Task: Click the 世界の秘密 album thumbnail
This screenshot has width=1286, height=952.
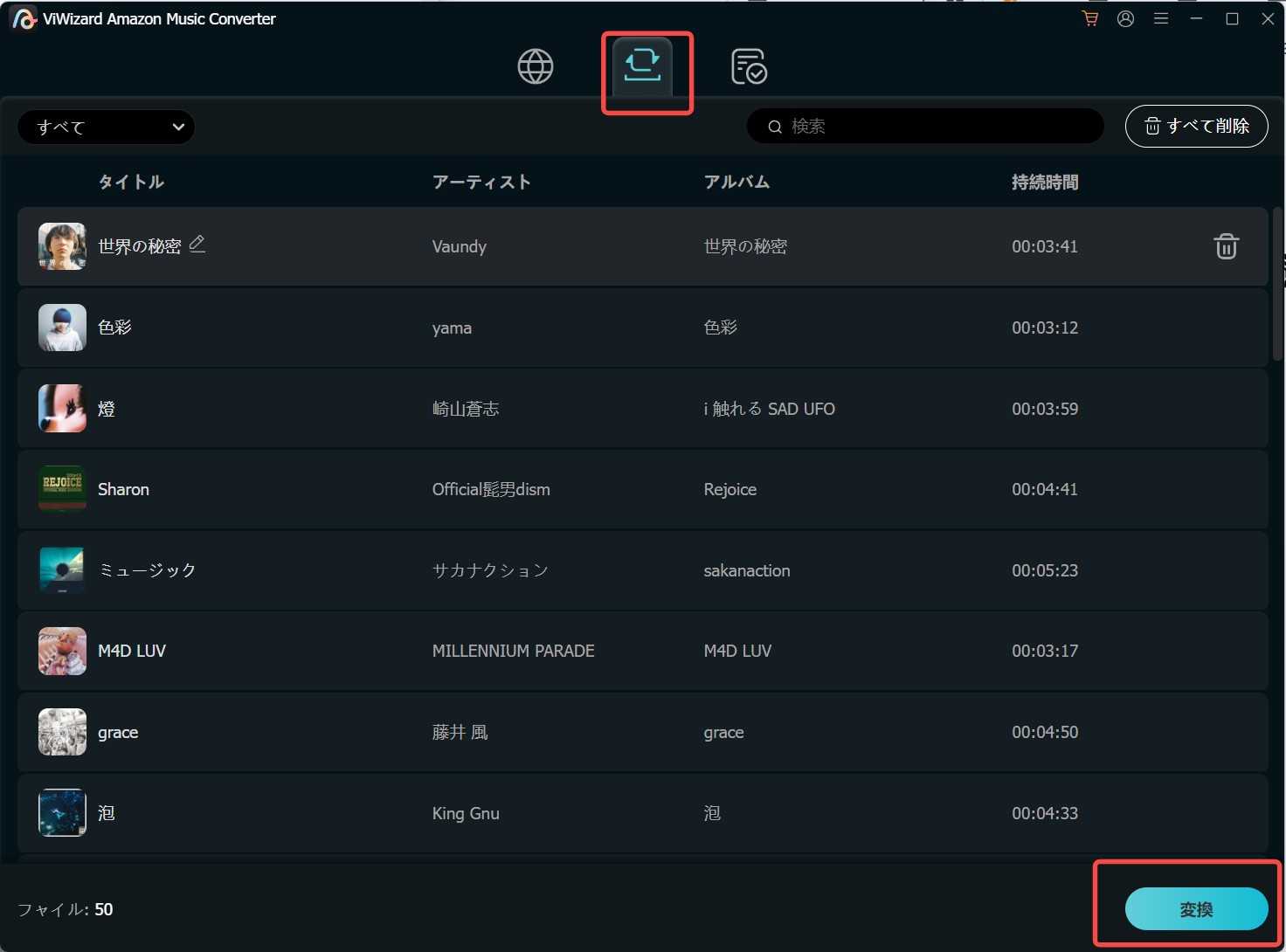Action: (x=62, y=246)
